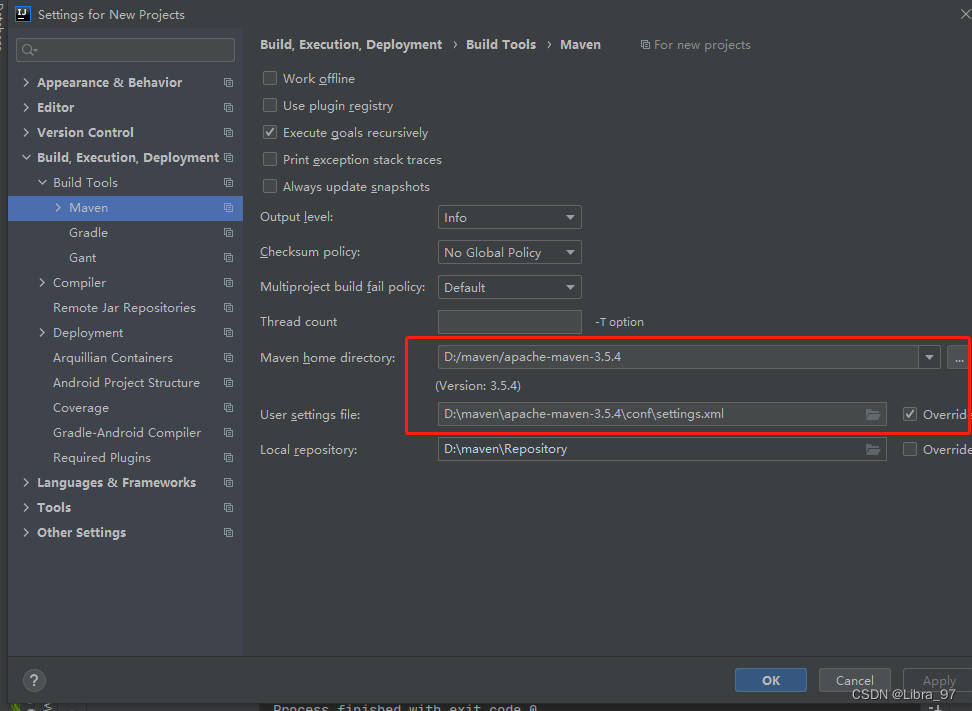Click the project-level icon beside Appearance & Behavior
Image resolution: width=972 pixels, height=711 pixels.
(228, 82)
